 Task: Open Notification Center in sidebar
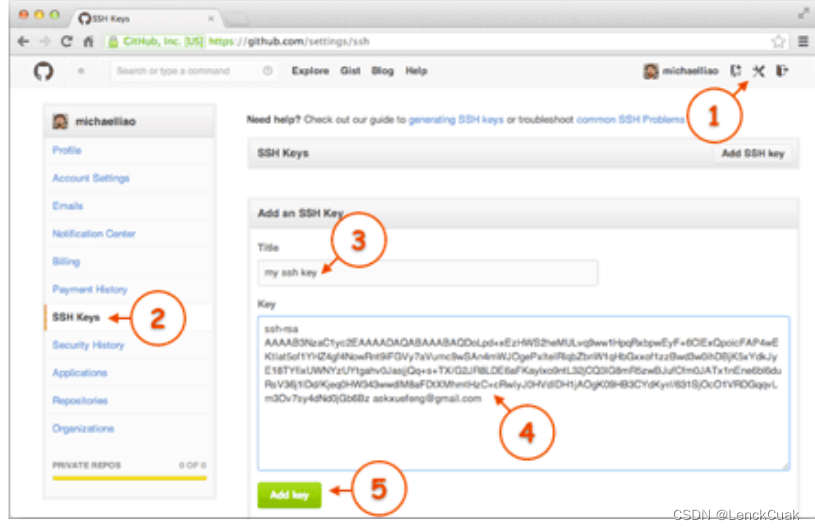tap(94, 234)
